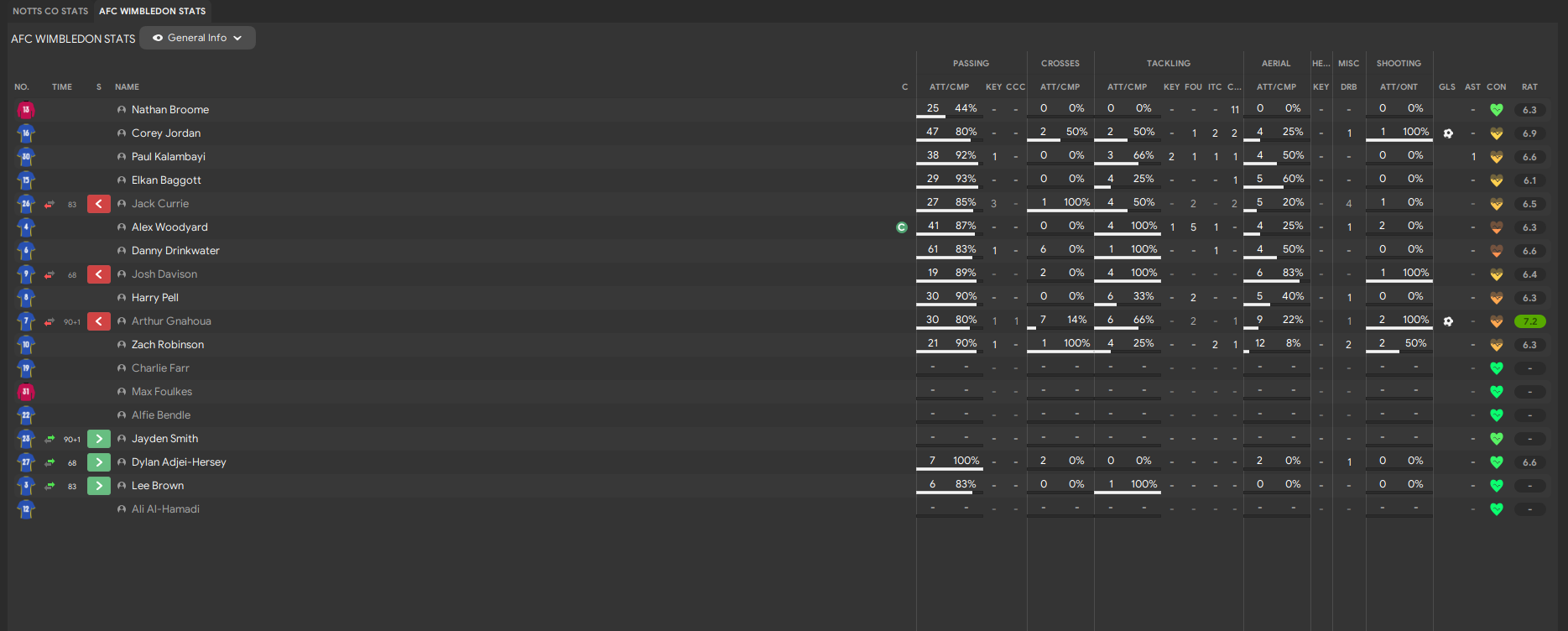Sort by the CCC chances column header
The width and height of the screenshot is (1568, 631).
(x=1015, y=87)
